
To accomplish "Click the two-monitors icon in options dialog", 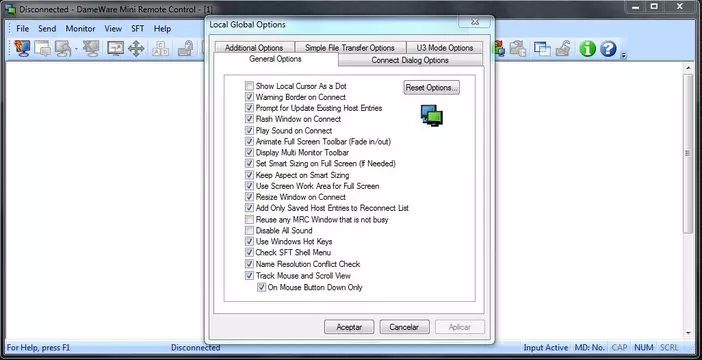I will (432, 115).
